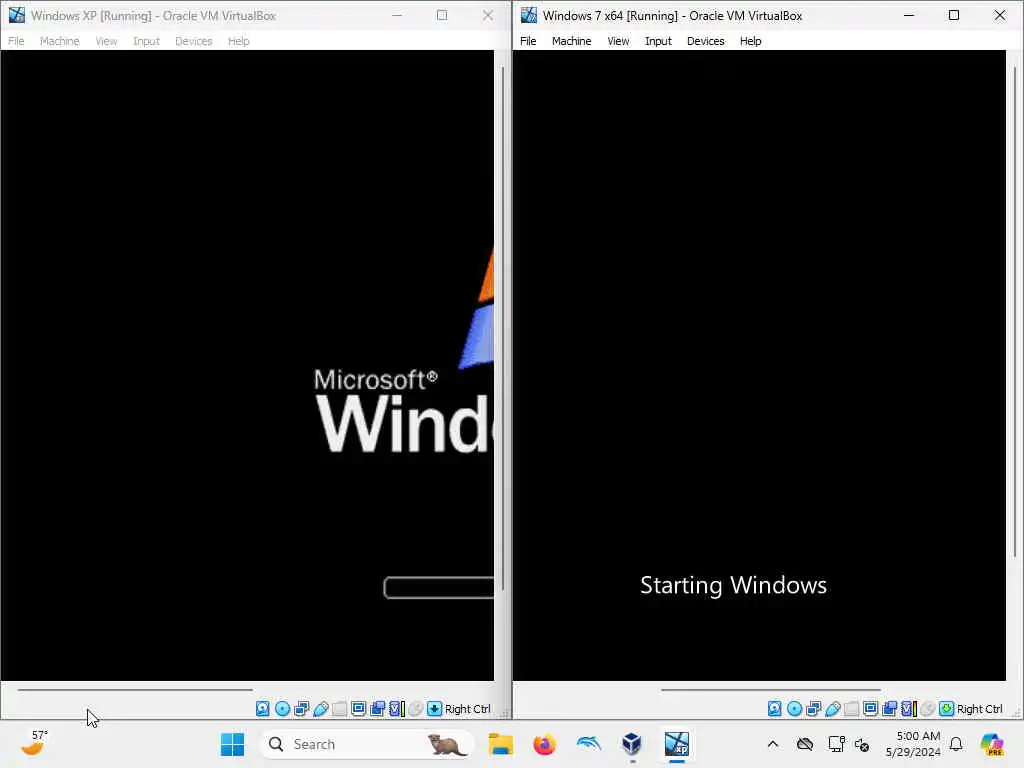
Task: Open Machine menu in Windows 7 x64 window
Action: [x=571, y=41]
